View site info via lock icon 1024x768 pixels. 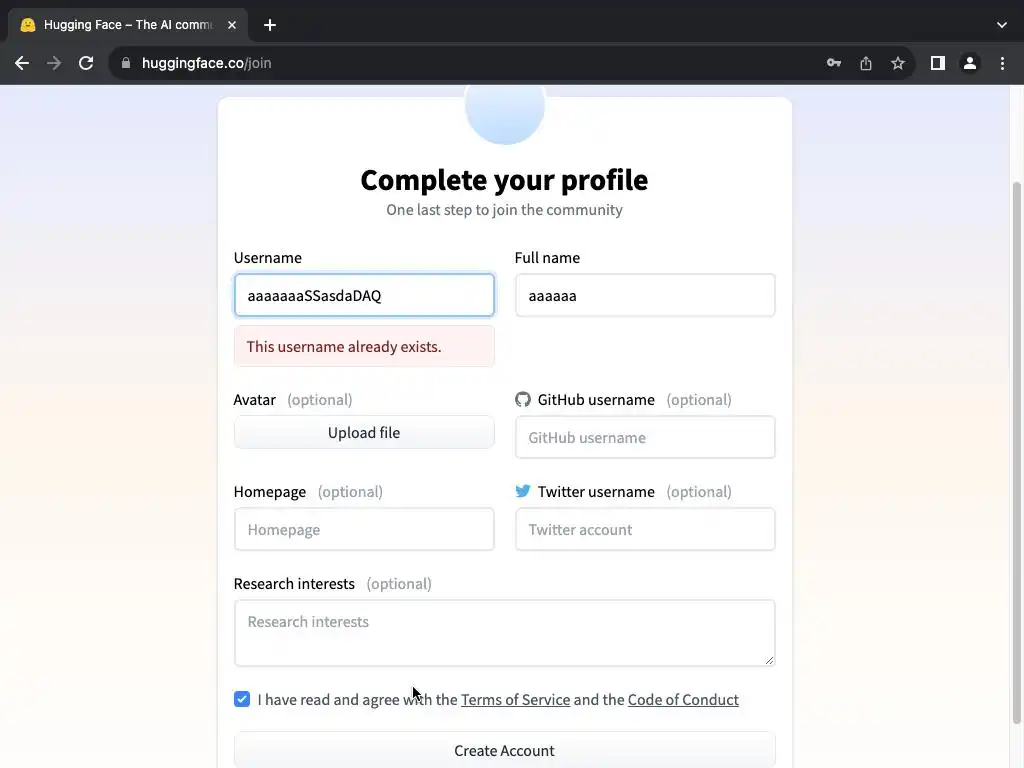pos(126,63)
